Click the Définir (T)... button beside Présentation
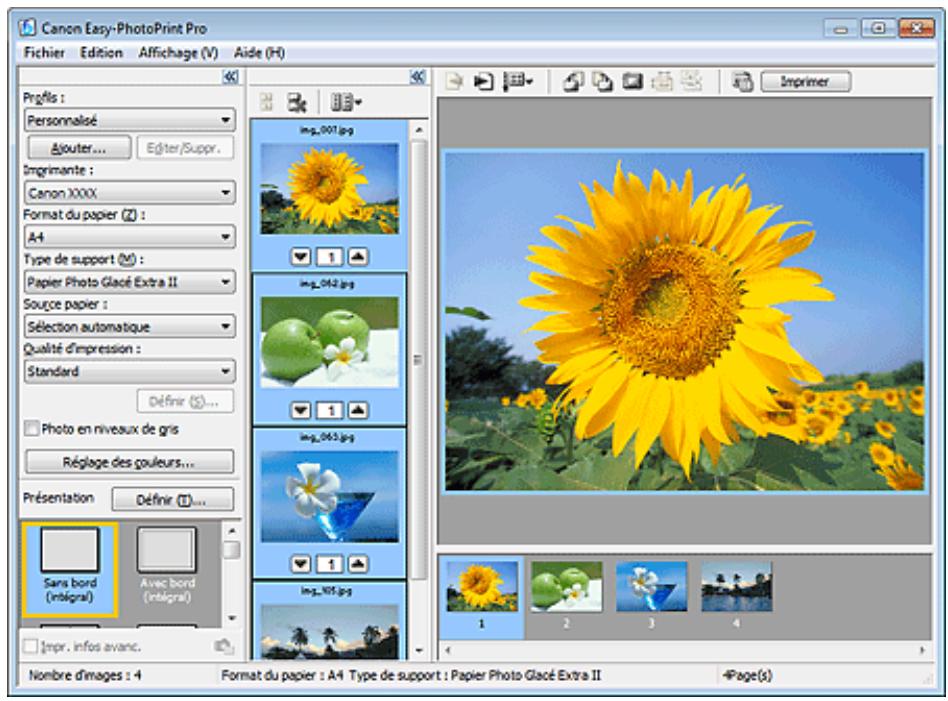The height and width of the screenshot is (701, 948). (x=172, y=500)
